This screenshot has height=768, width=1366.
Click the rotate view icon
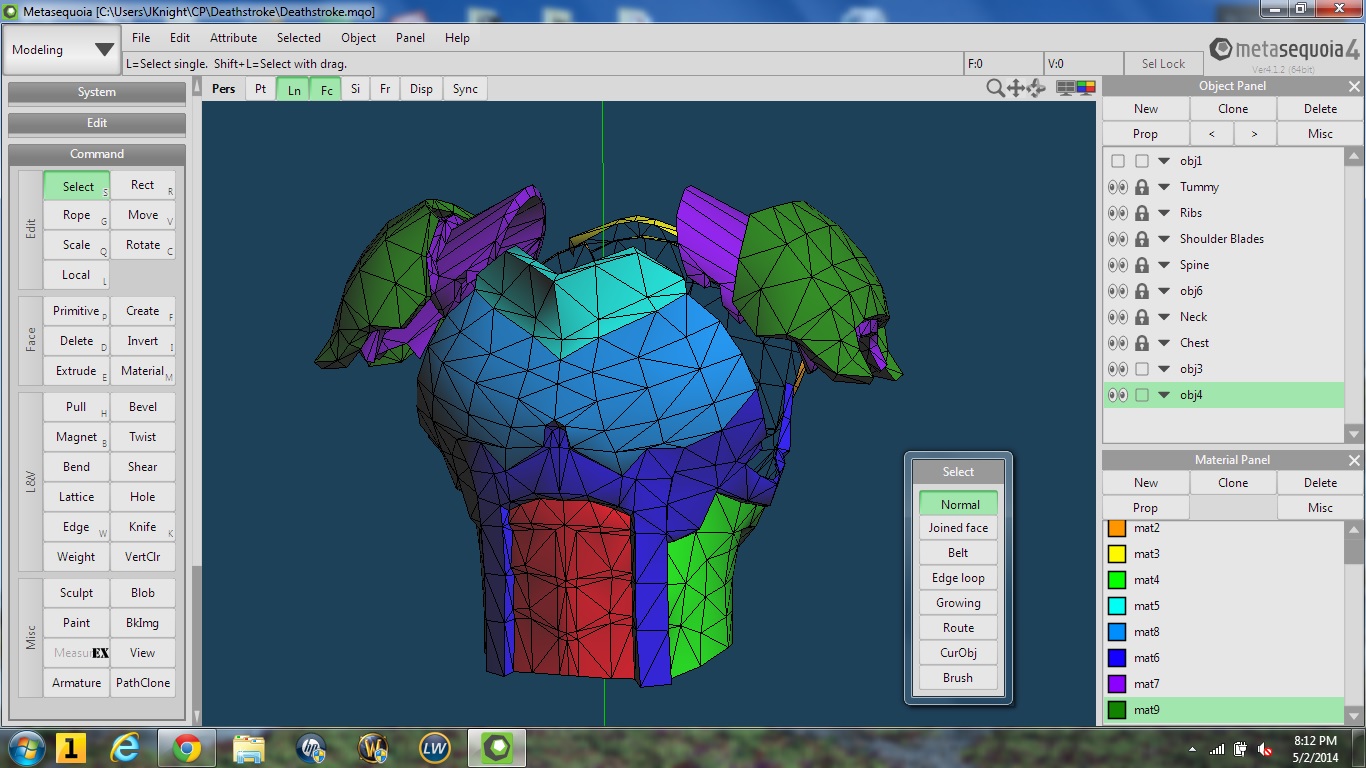[x=1036, y=88]
